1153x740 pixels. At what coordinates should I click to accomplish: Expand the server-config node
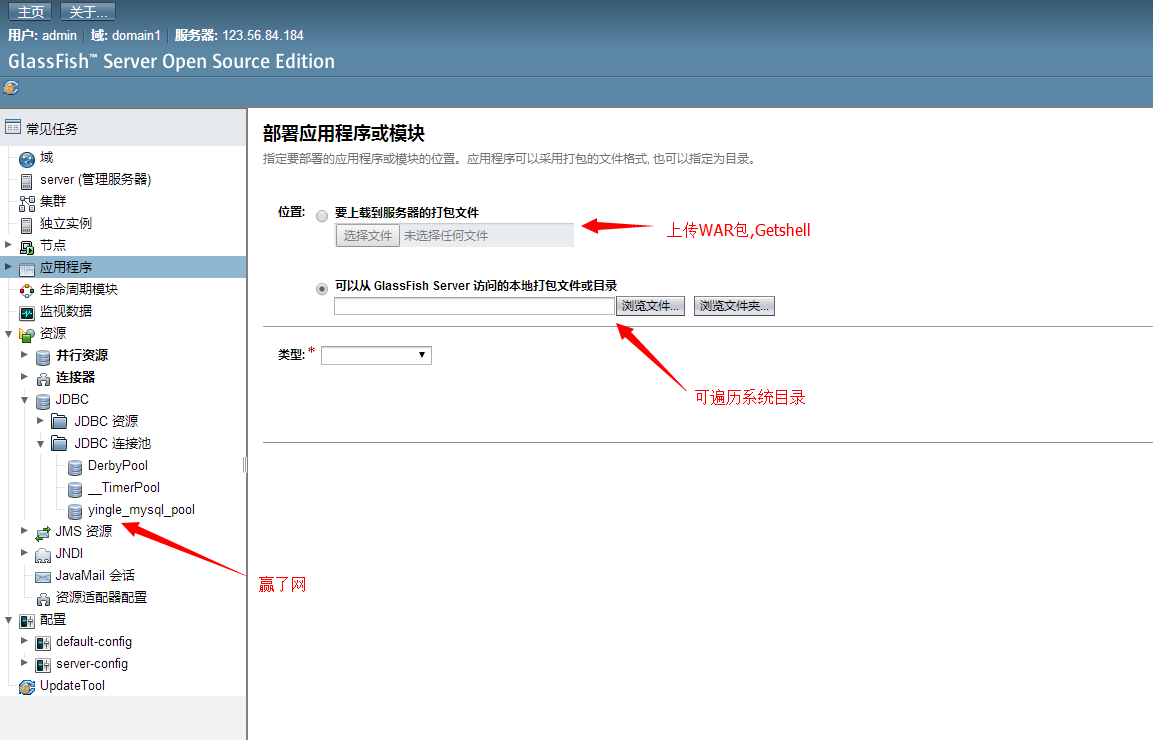click(x=24, y=663)
